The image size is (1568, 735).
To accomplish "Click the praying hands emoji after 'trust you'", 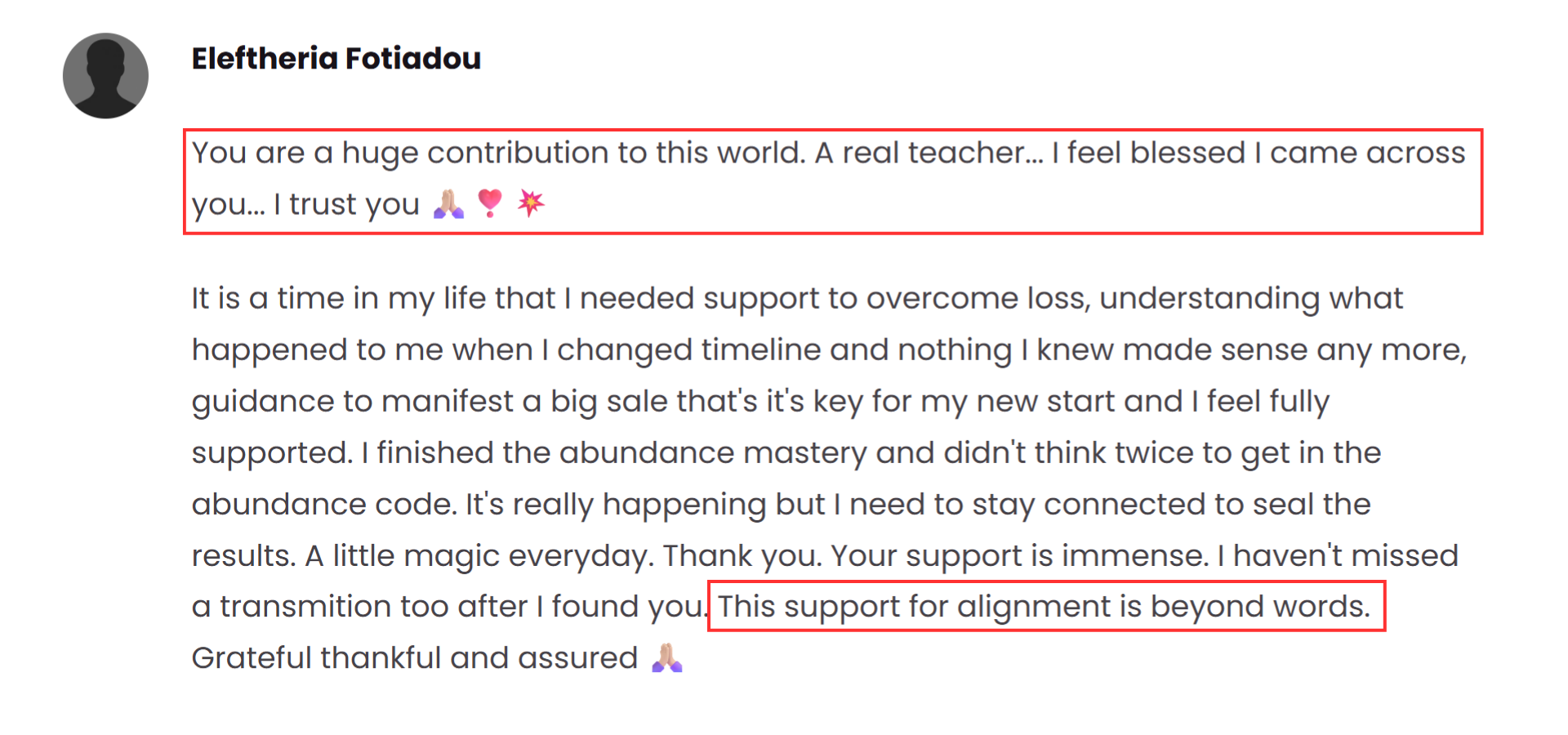I will [448, 203].
